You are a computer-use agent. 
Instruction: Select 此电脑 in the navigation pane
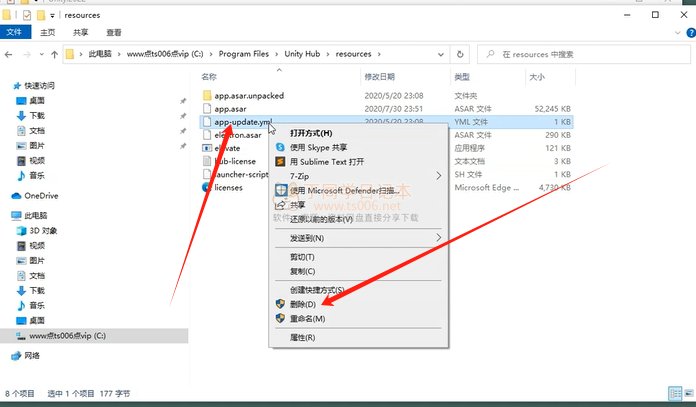(36, 216)
